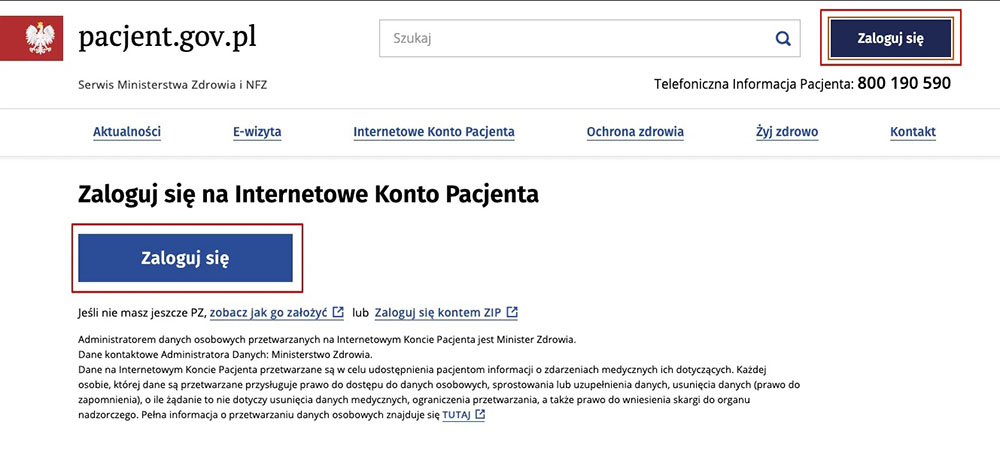Click the pacjent.gov.pl site title
Viewport: 1000px width, 455px height.
(x=167, y=38)
